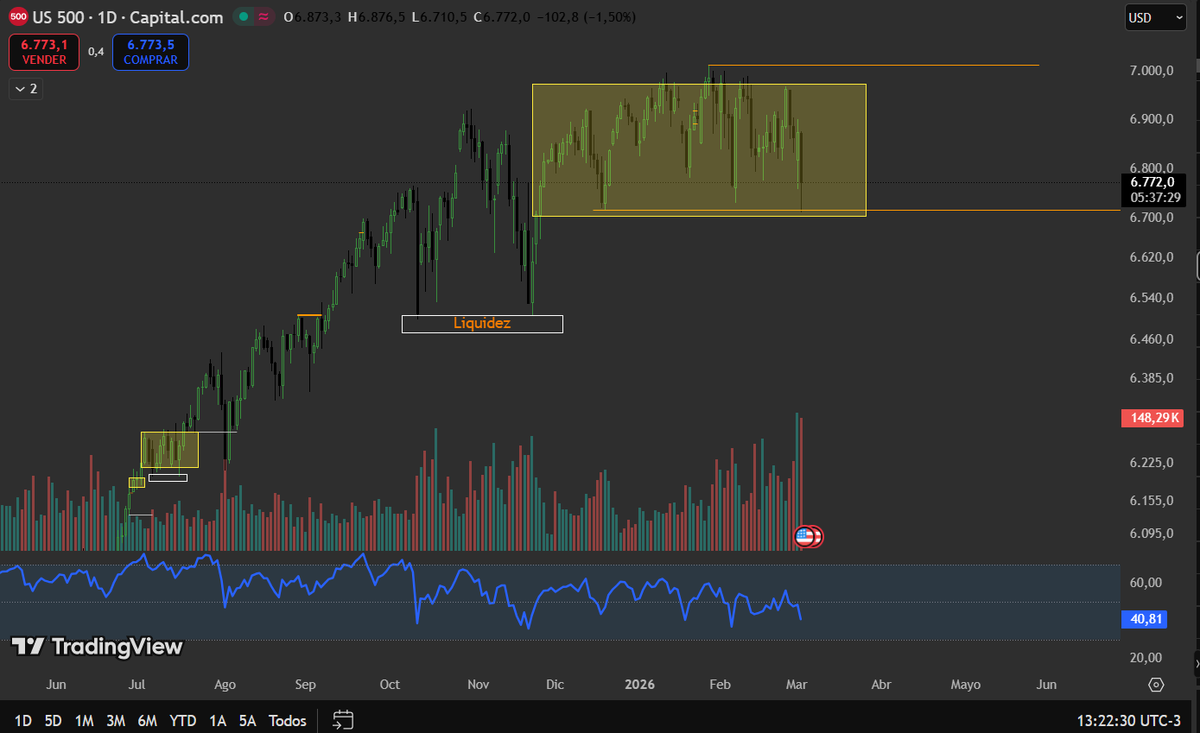Select the 5D time range
Viewport: 1200px width, 733px height.
[53, 720]
